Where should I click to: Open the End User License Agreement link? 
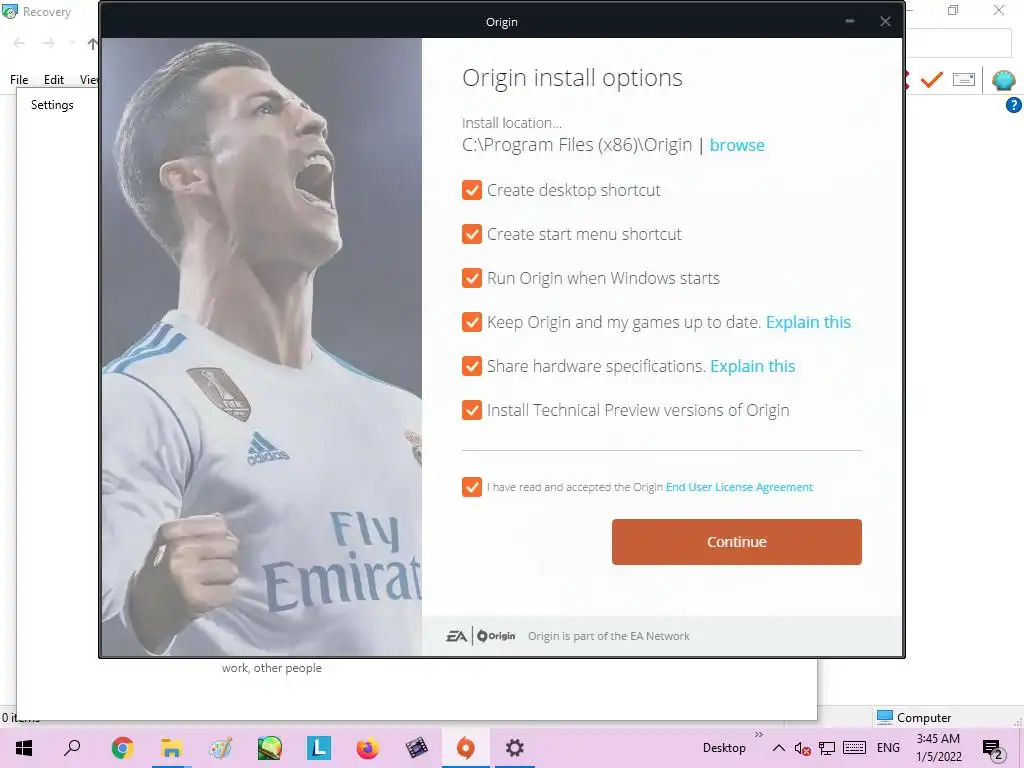739,487
